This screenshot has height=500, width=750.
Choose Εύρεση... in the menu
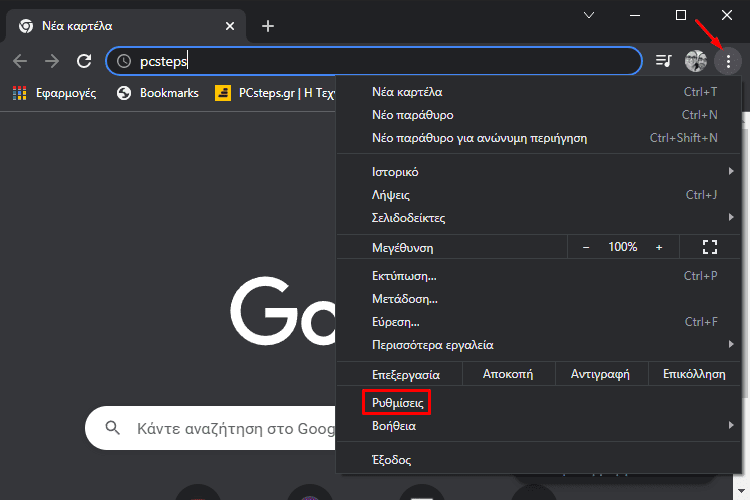tap(539, 322)
